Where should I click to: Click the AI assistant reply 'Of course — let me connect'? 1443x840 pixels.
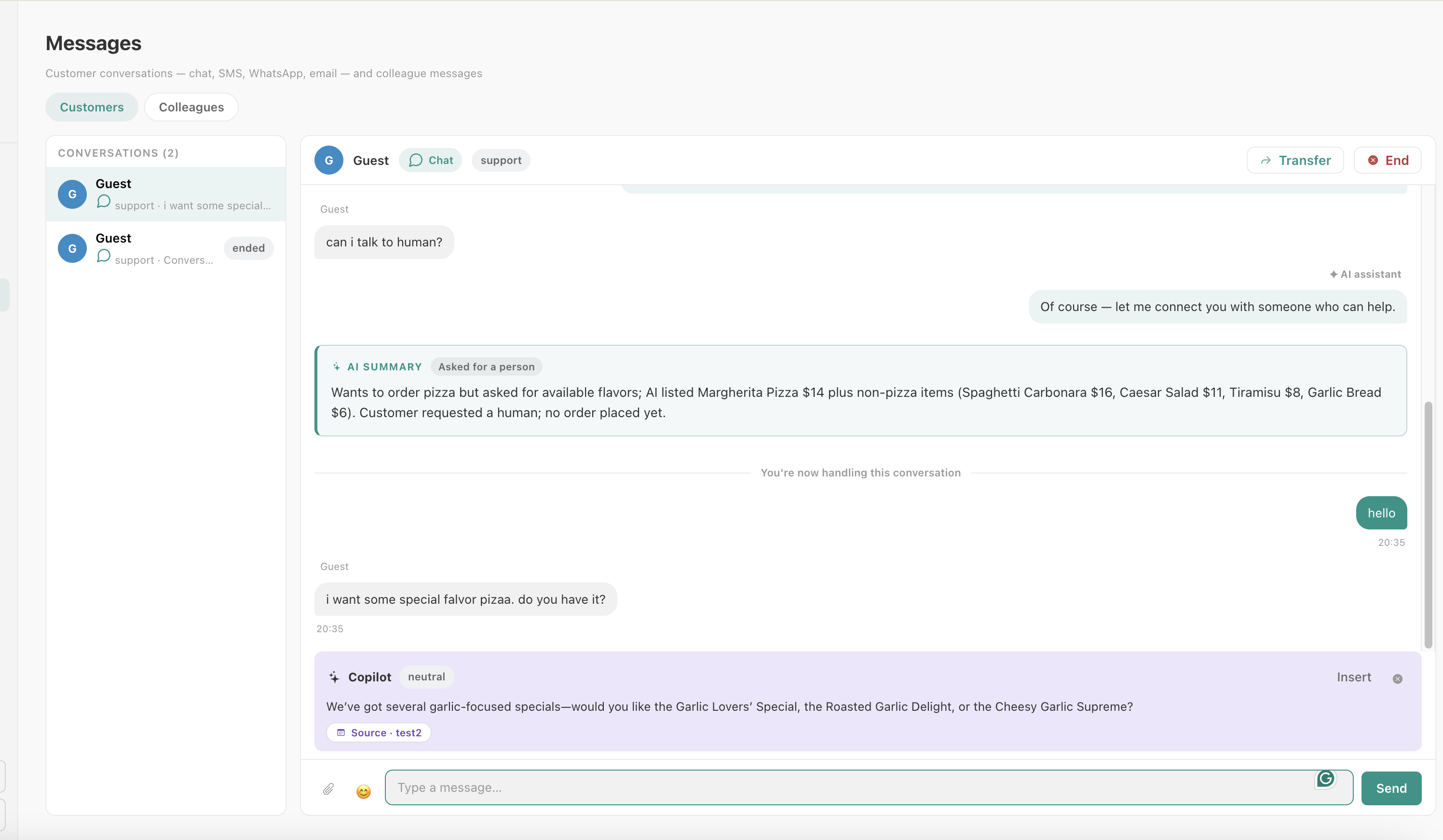click(1217, 307)
